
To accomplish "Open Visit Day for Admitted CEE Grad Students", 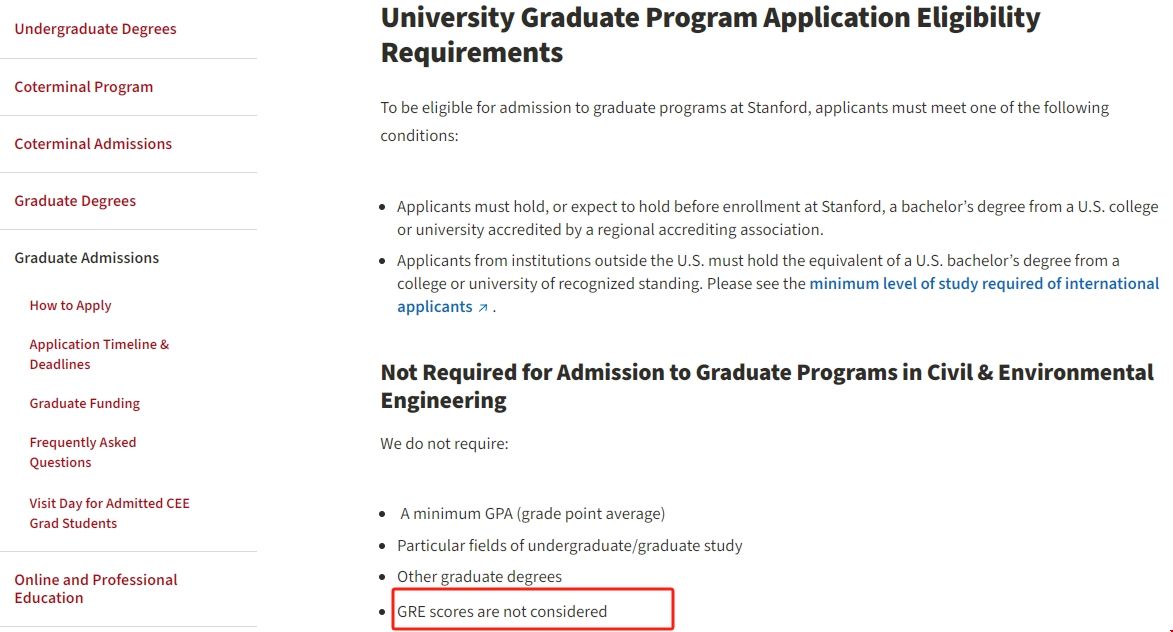I will 109,513.
